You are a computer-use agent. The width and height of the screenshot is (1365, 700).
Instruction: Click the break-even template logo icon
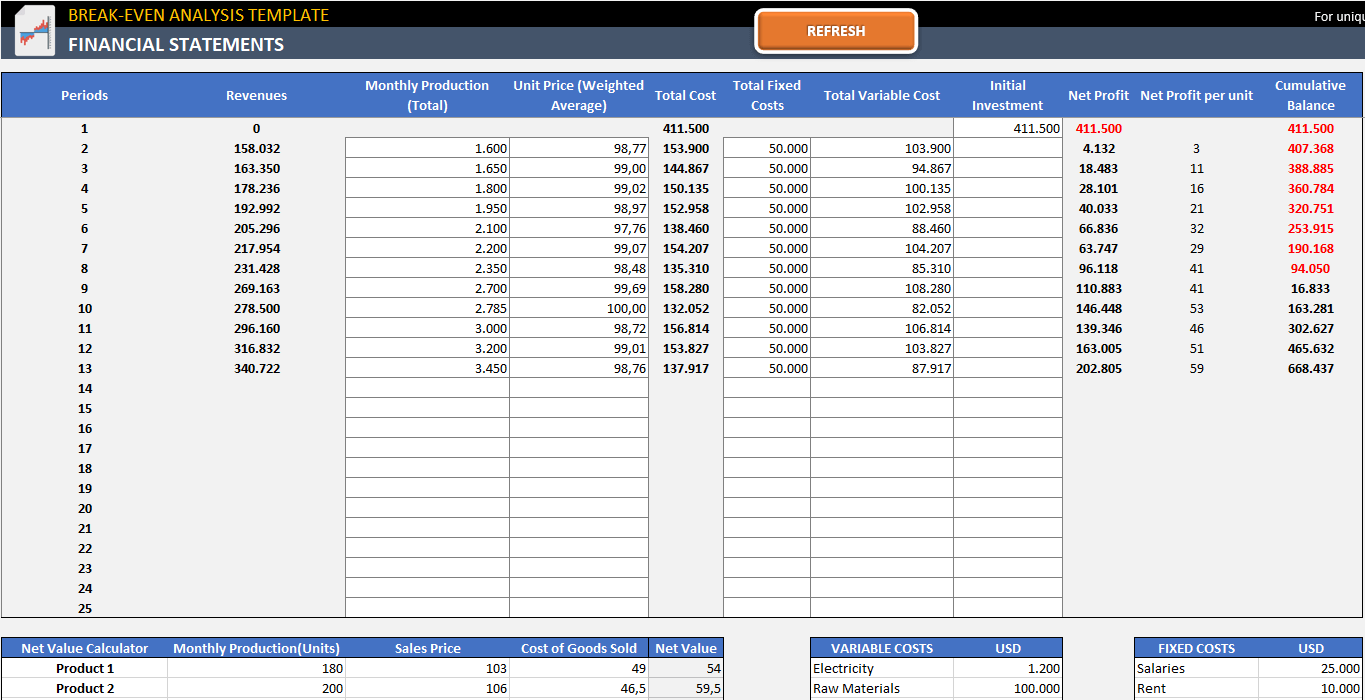[35, 31]
